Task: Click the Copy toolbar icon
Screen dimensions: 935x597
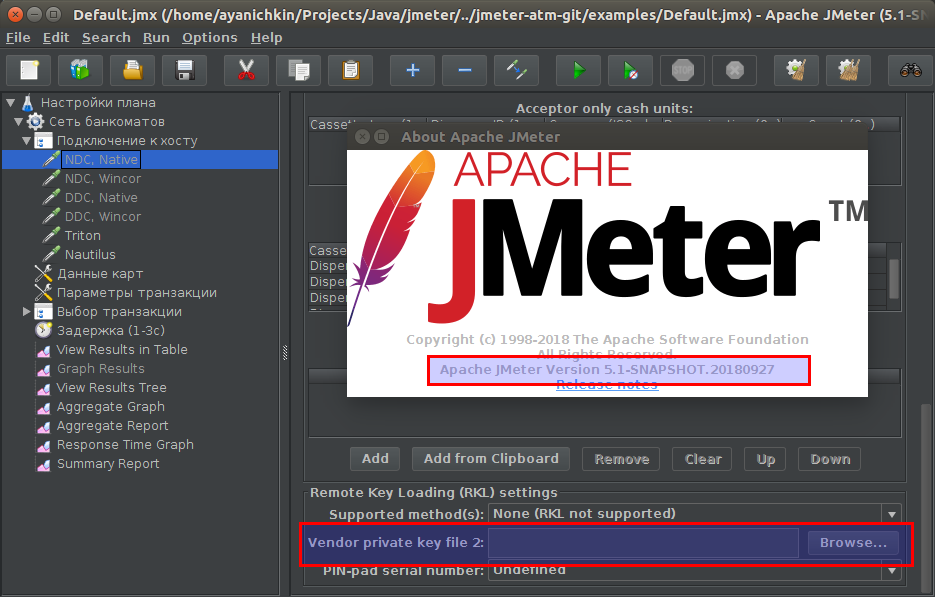Action: (x=299, y=70)
